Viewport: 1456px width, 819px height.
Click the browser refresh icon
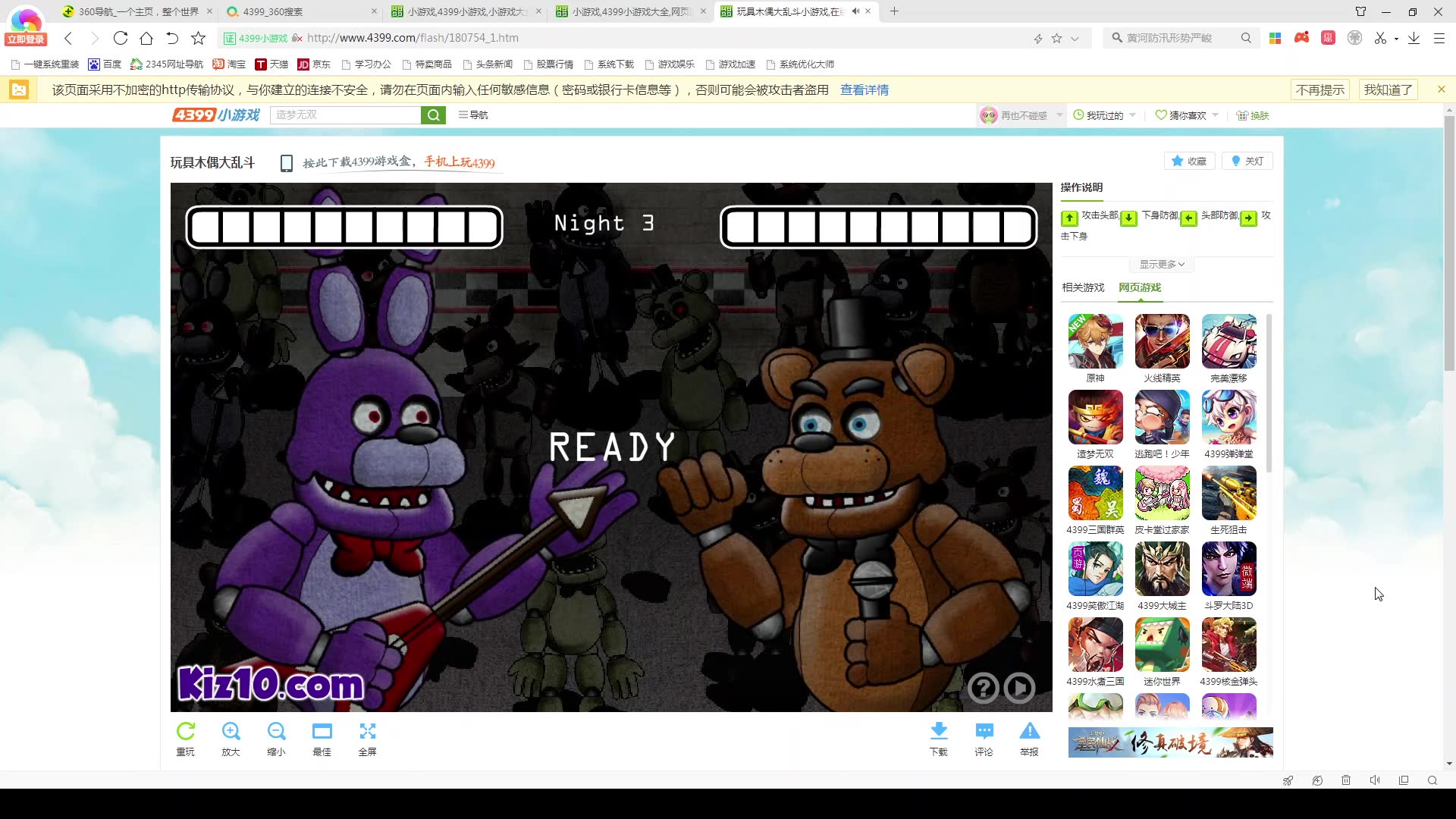pyautogui.click(x=120, y=38)
